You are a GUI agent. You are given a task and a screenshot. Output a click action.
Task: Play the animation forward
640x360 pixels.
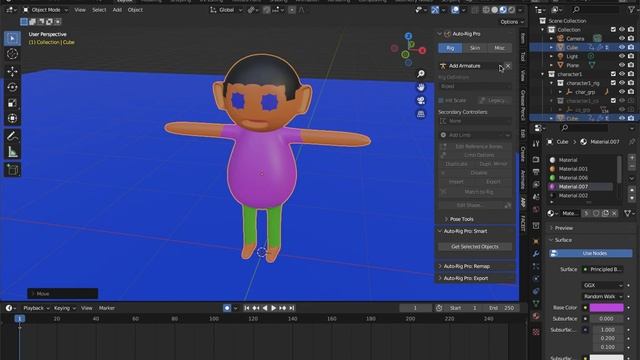(x=273, y=308)
